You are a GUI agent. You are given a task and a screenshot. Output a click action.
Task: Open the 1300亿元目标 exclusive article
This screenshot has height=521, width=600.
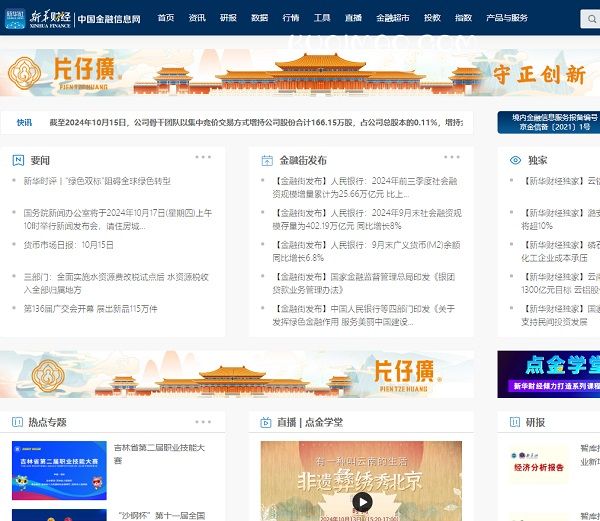coord(560,283)
